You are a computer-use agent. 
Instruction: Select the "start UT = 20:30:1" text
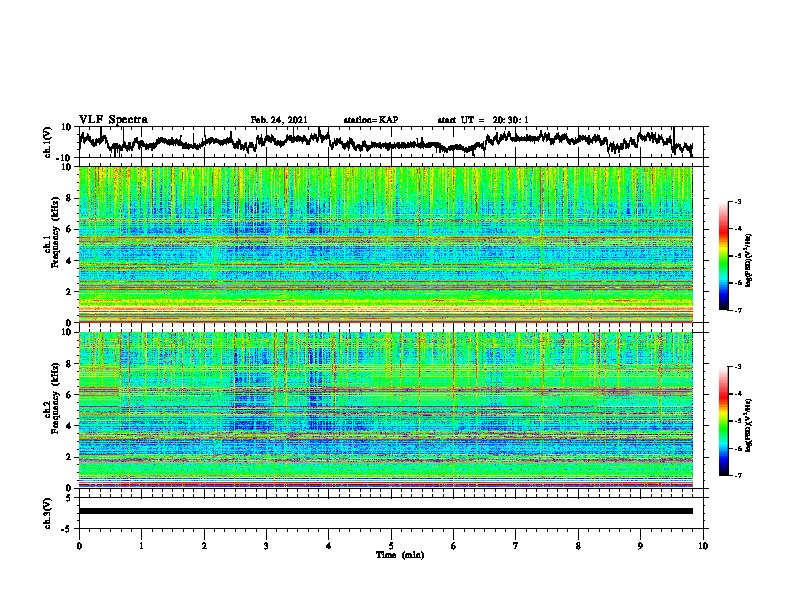tap(483, 120)
